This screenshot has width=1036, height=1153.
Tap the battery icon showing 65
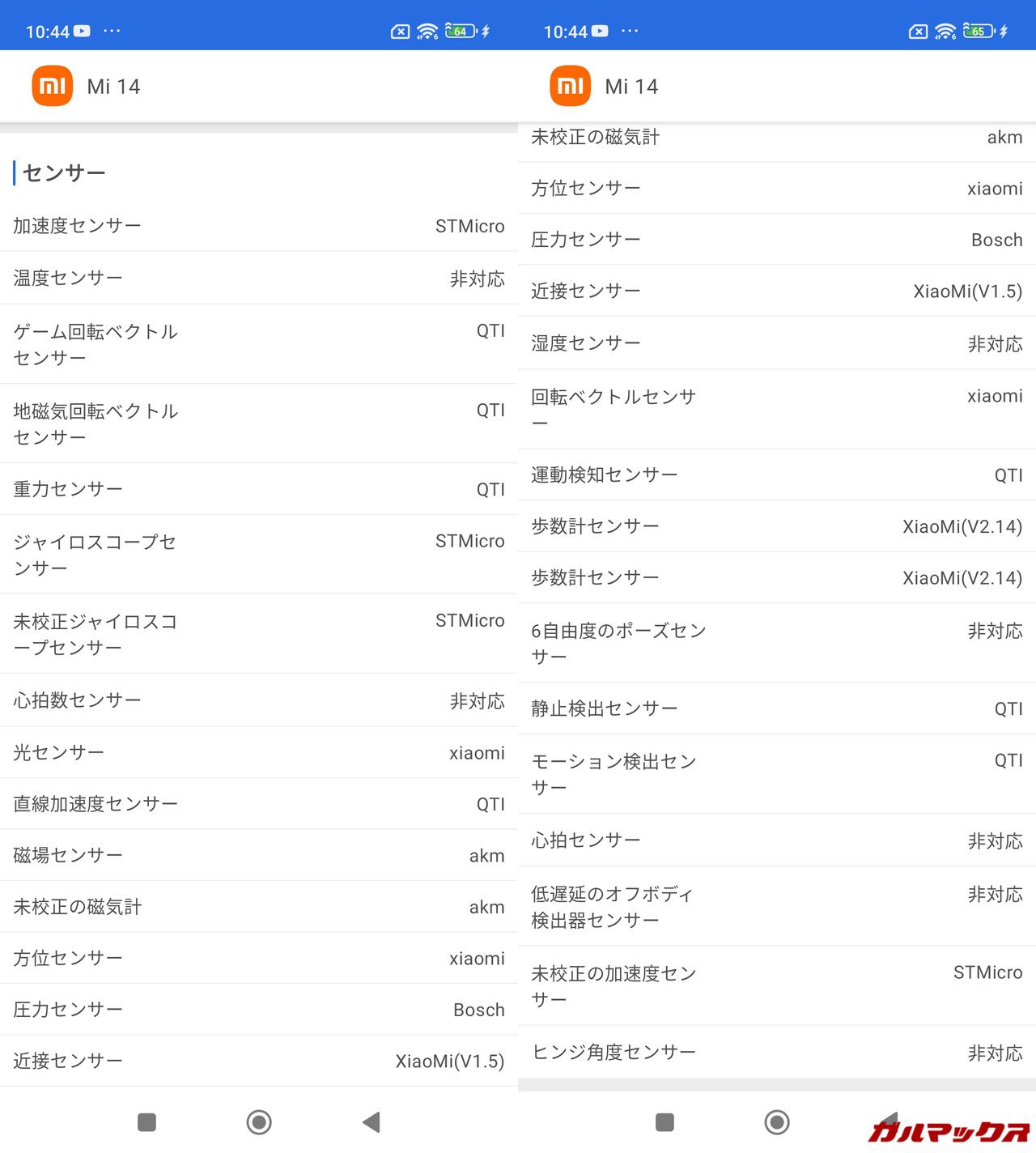[979, 32]
